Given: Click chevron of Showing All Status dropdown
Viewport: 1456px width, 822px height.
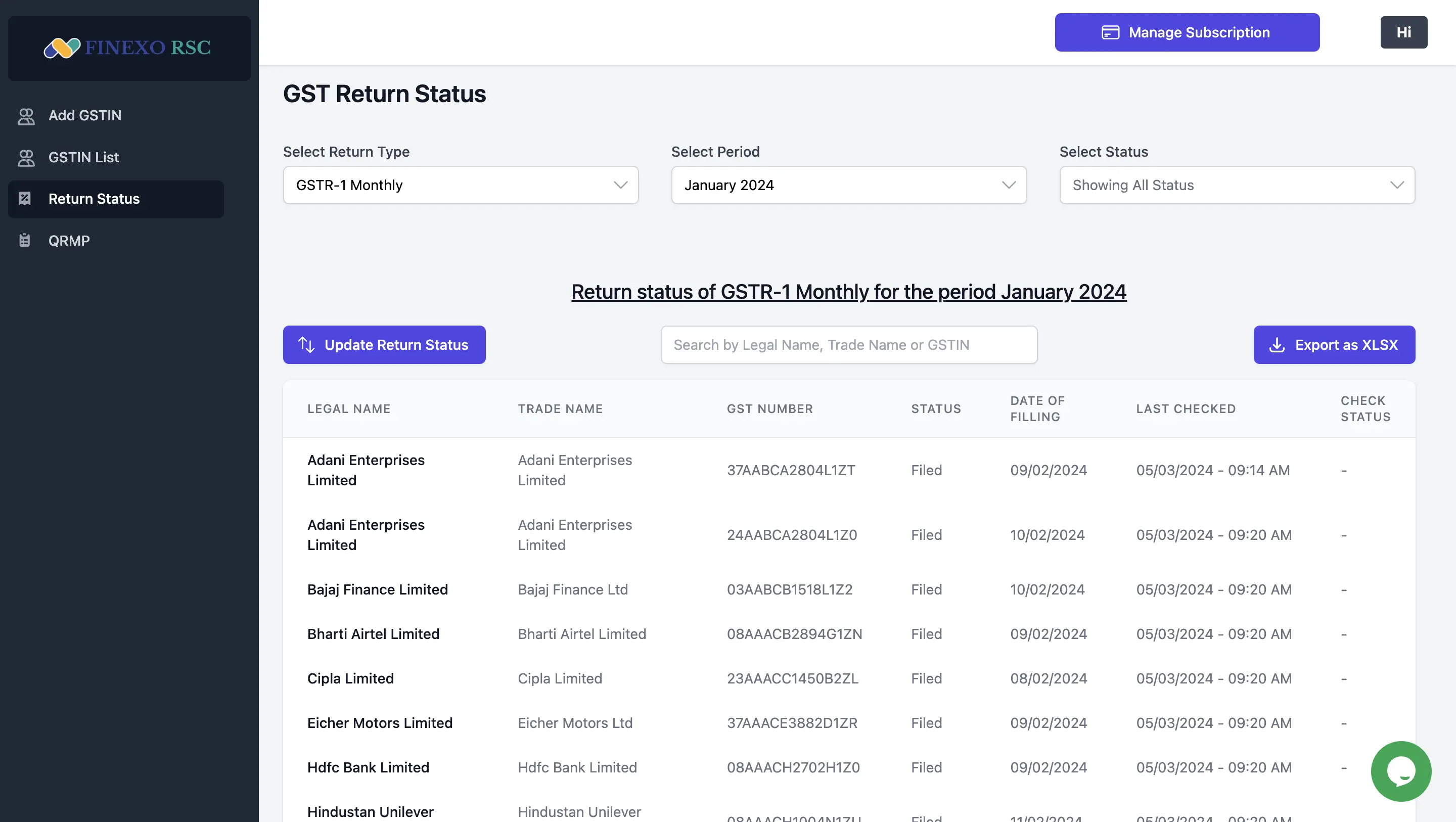Looking at the screenshot, I should [x=1397, y=186].
